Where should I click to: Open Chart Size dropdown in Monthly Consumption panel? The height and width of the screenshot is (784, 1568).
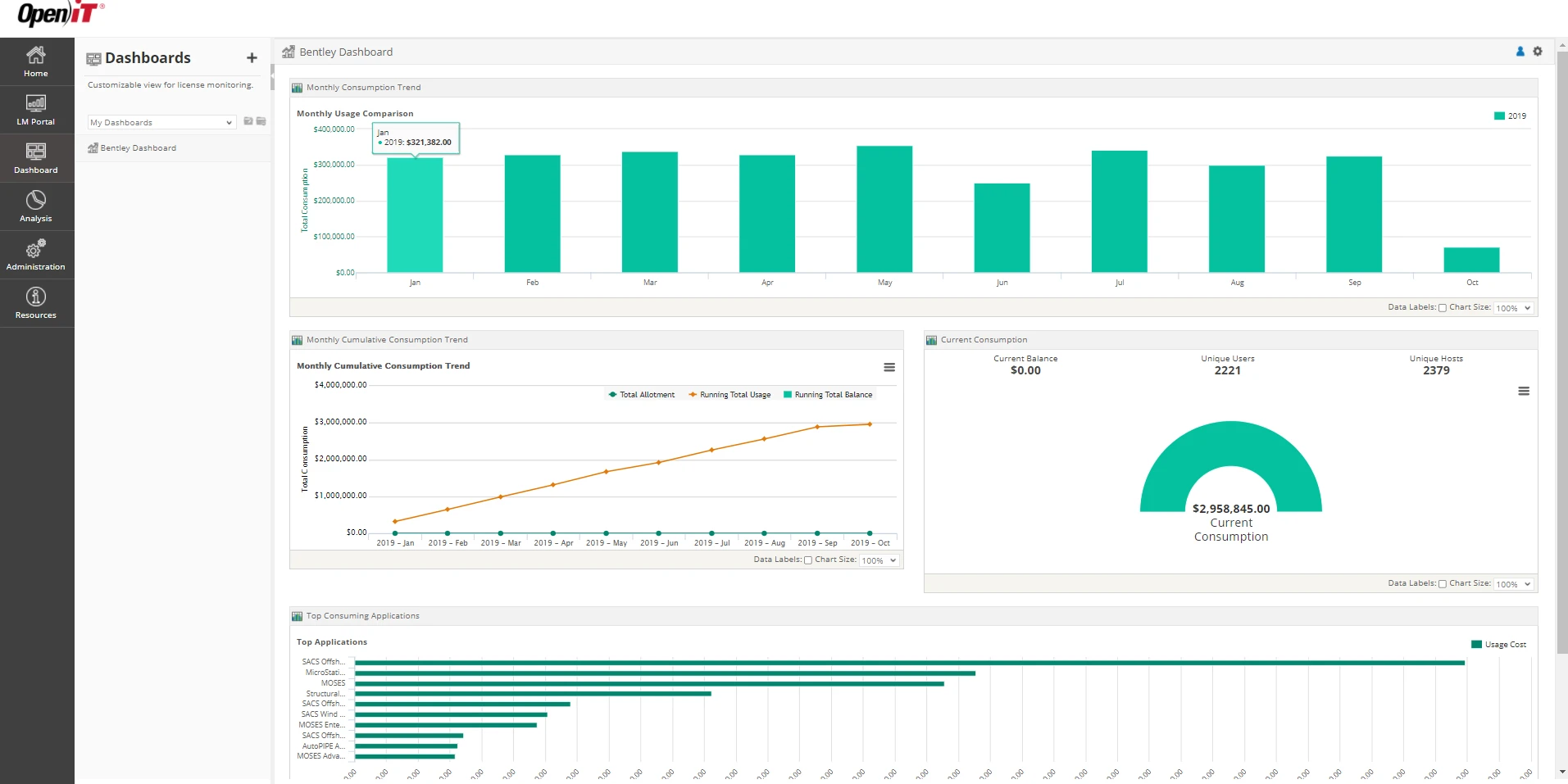coord(1513,308)
